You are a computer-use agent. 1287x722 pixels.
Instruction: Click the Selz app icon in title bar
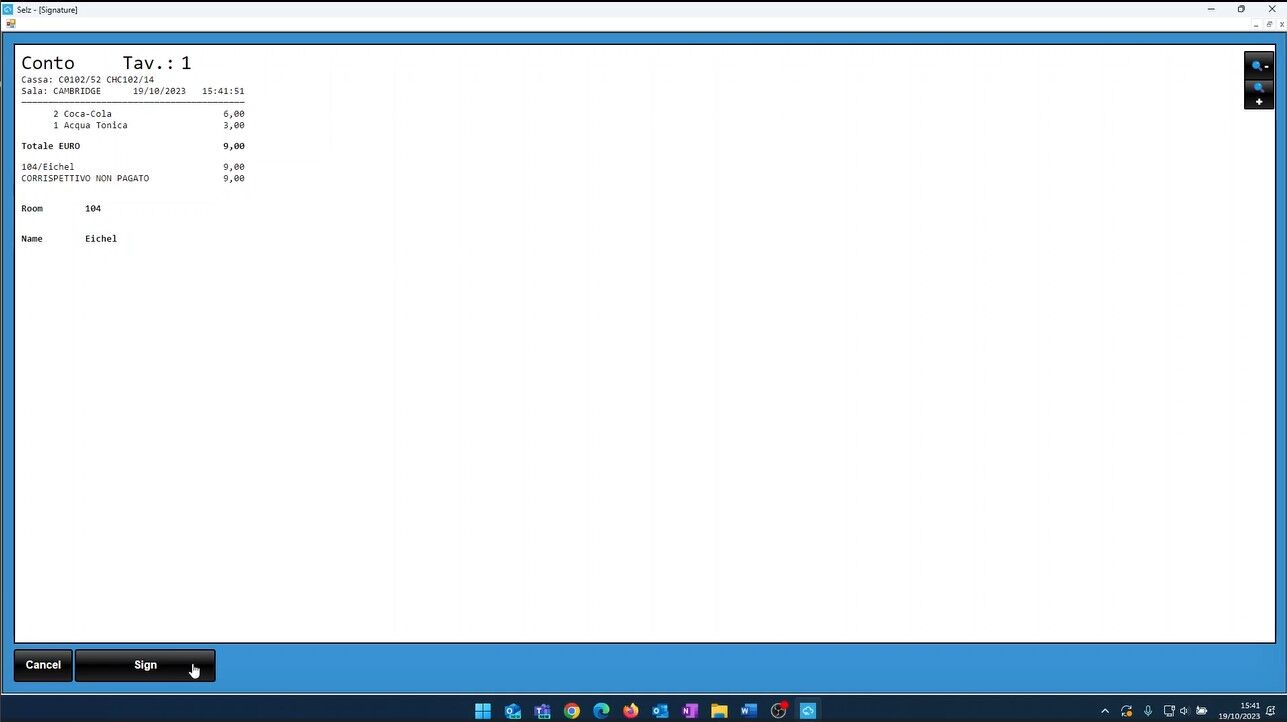coord(8,9)
